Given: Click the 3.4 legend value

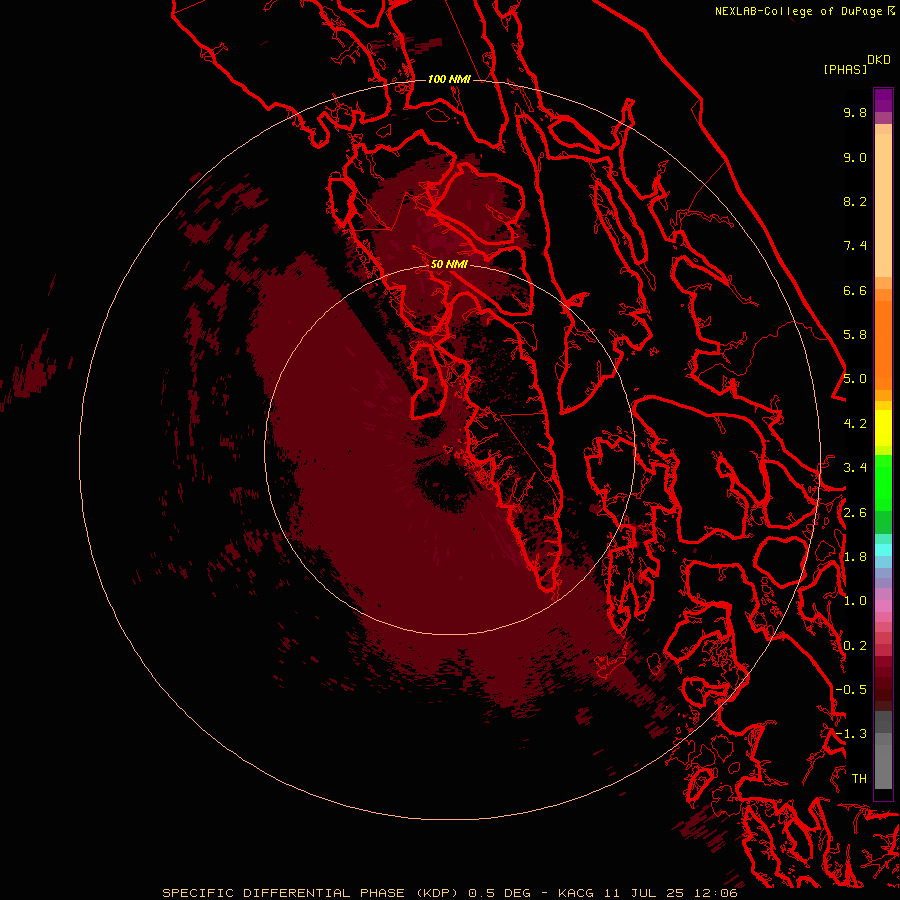Looking at the screenshot, I should 855,468.
